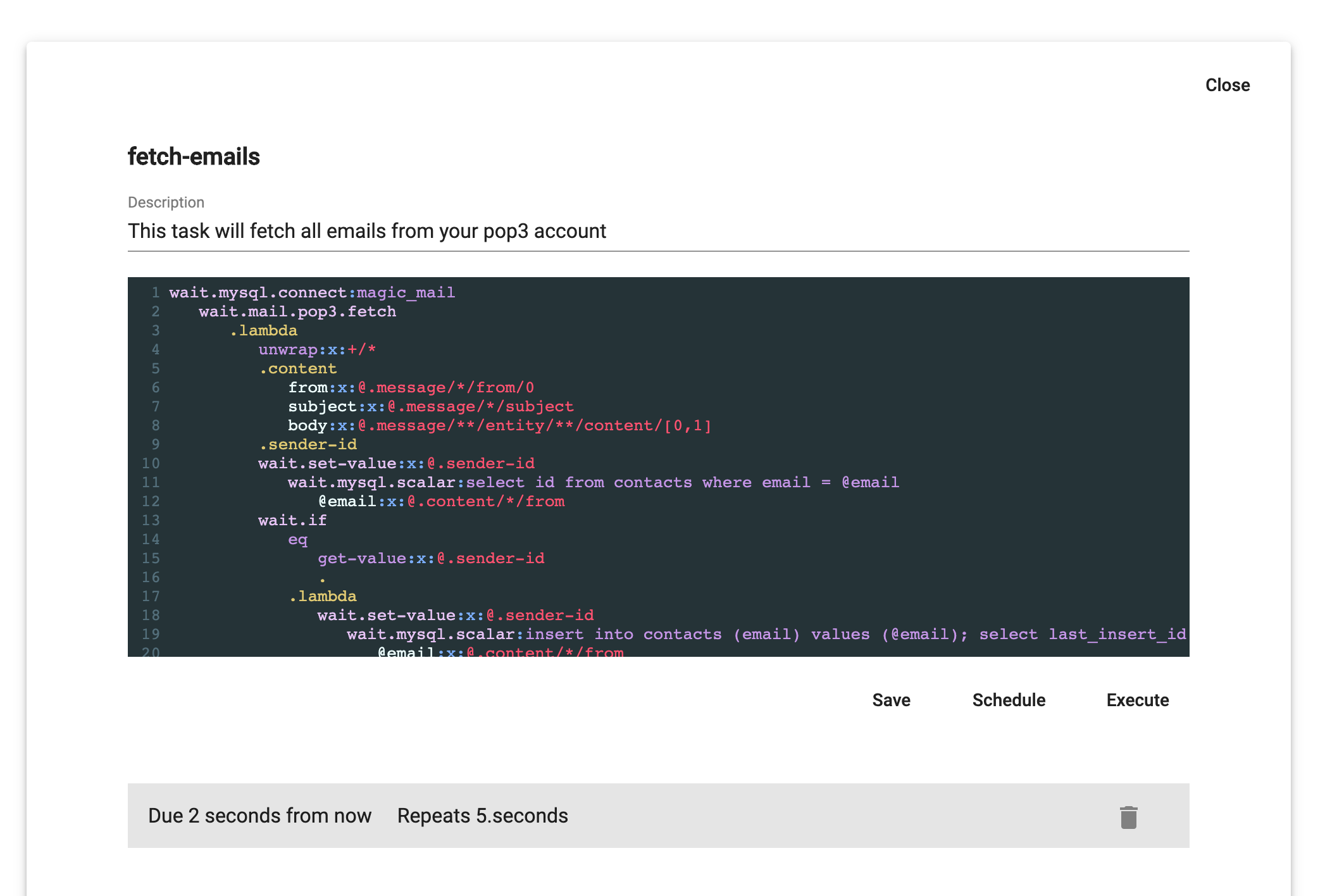Click unwrap:x:+/* code line
The height and width of the screenshot is (896, 1325).
(x=317, y=349)
